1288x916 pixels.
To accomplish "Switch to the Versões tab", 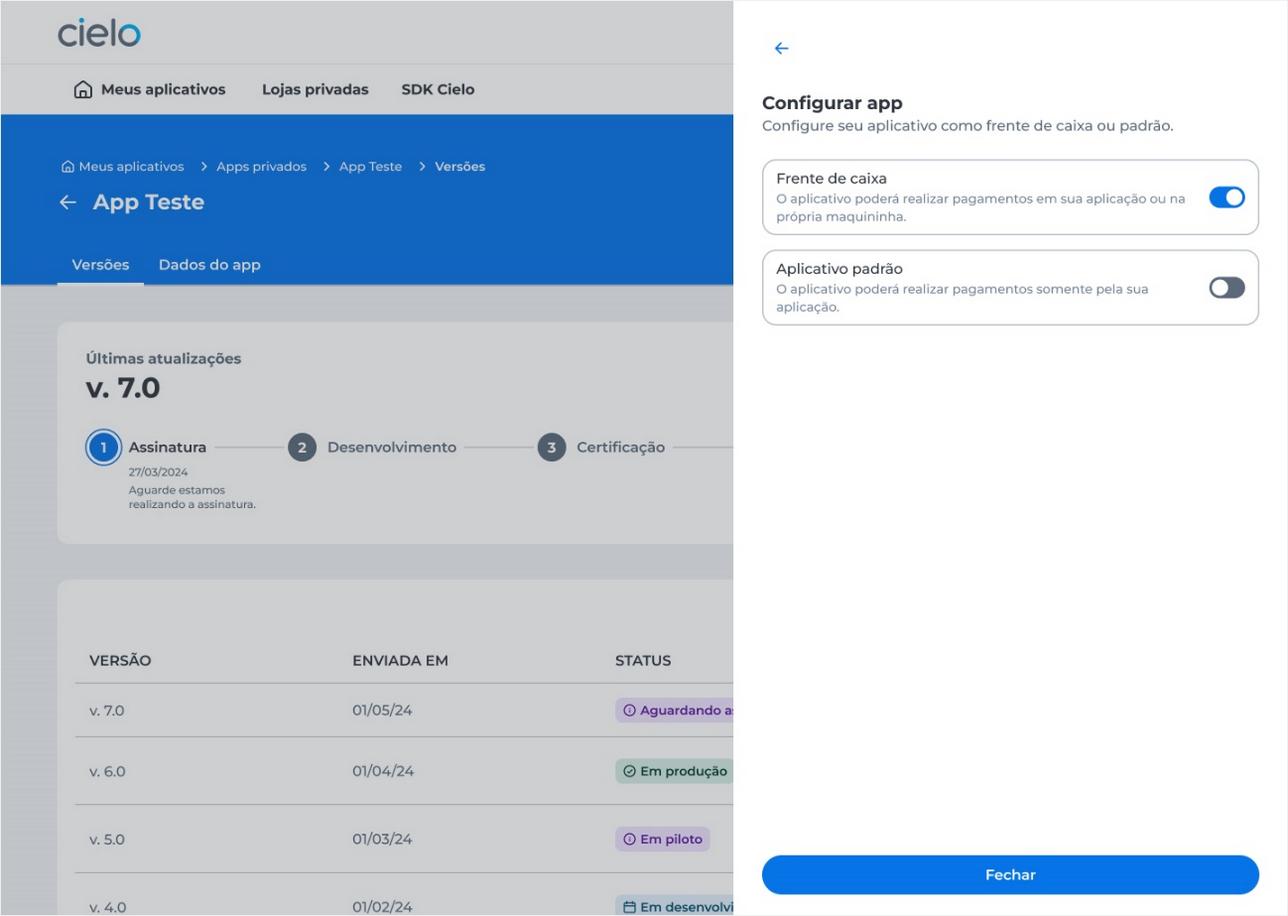I will (x=100, y=265).
